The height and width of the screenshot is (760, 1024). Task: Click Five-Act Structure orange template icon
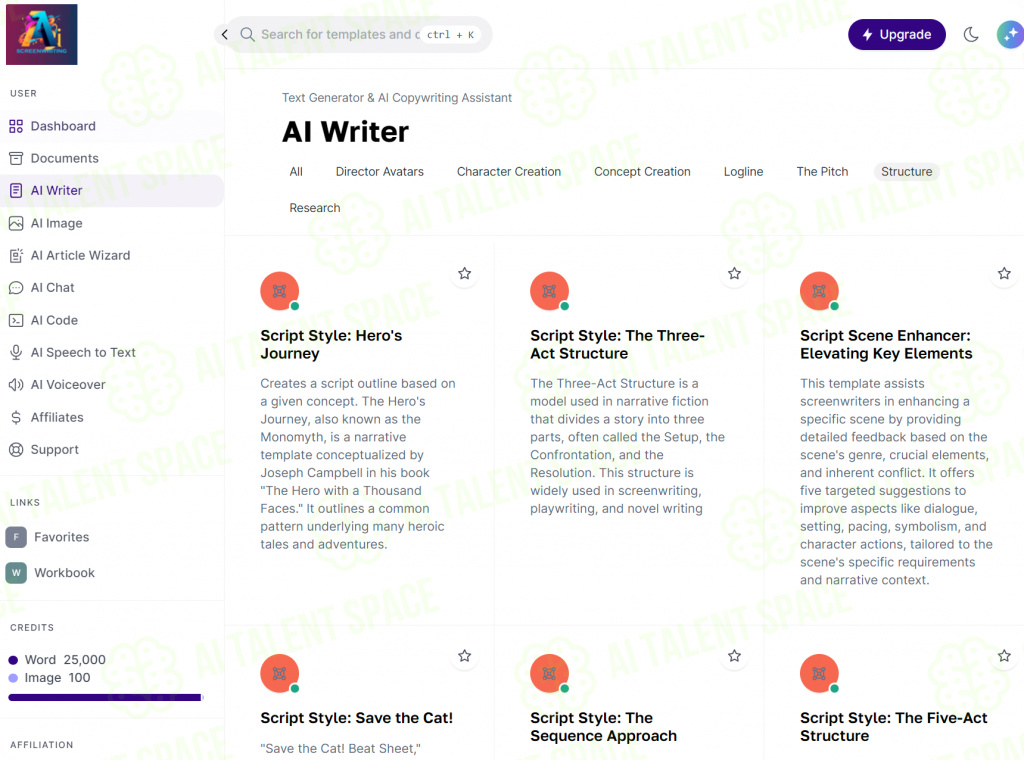click(819, 673)
